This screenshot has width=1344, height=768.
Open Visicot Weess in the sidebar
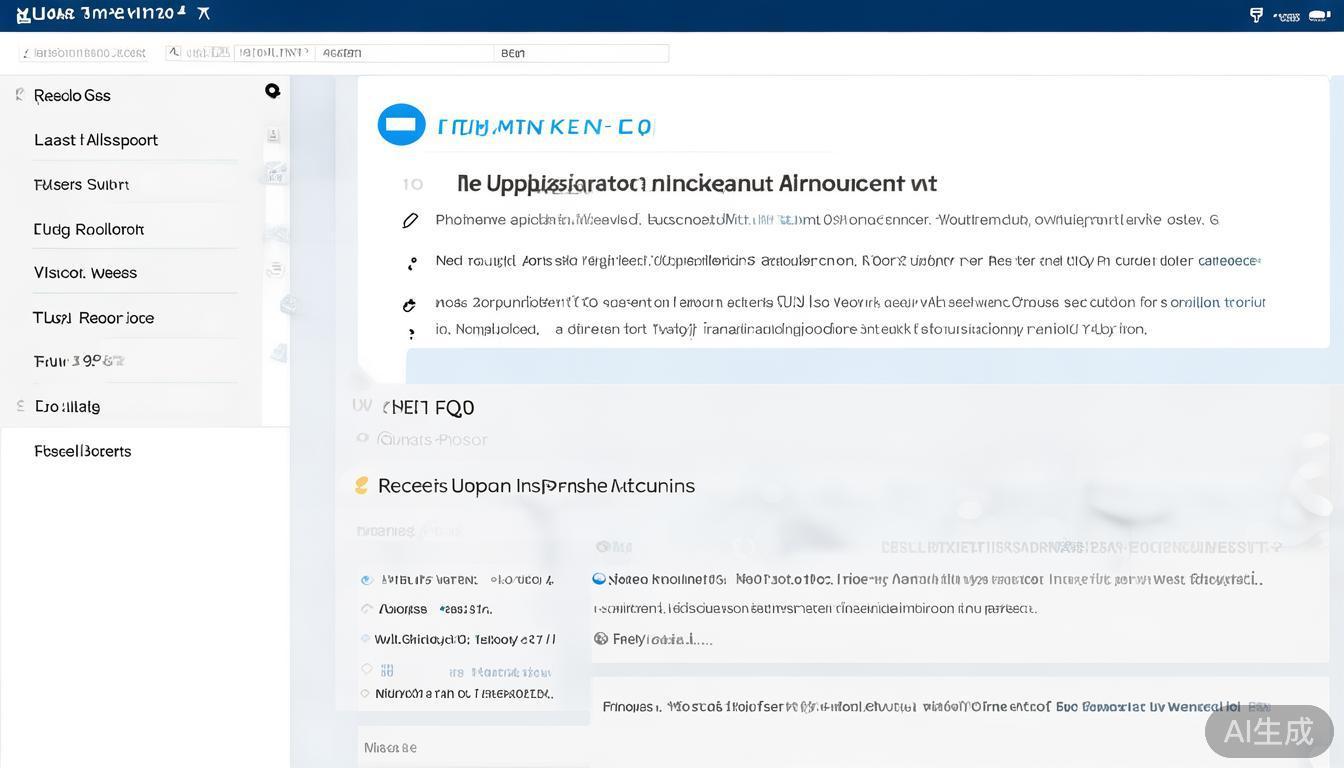click(86, 273)
